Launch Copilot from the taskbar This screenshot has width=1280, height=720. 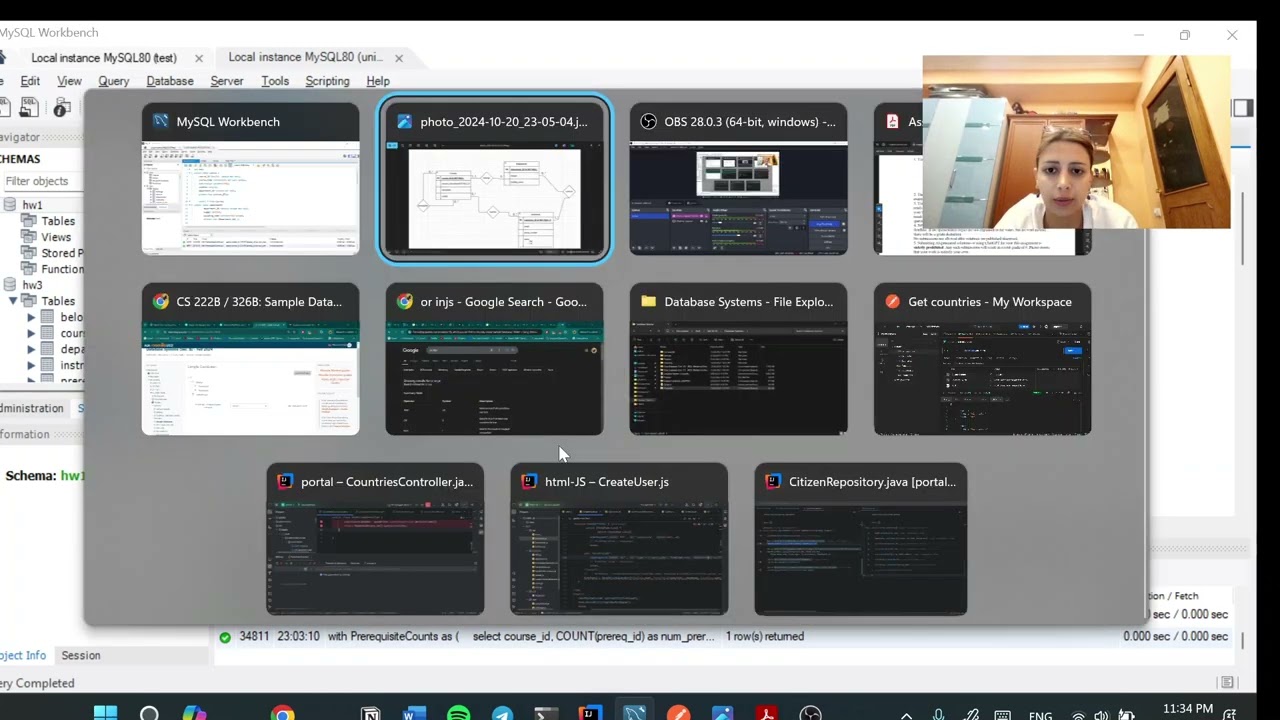click(194, 714)
